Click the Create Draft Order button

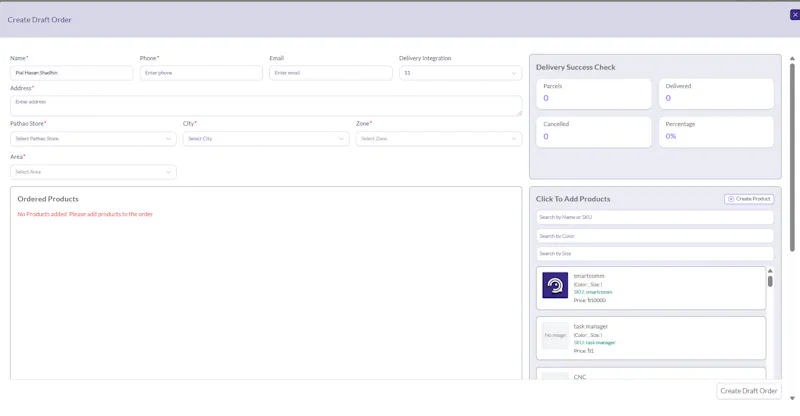[x=748, y=391]
